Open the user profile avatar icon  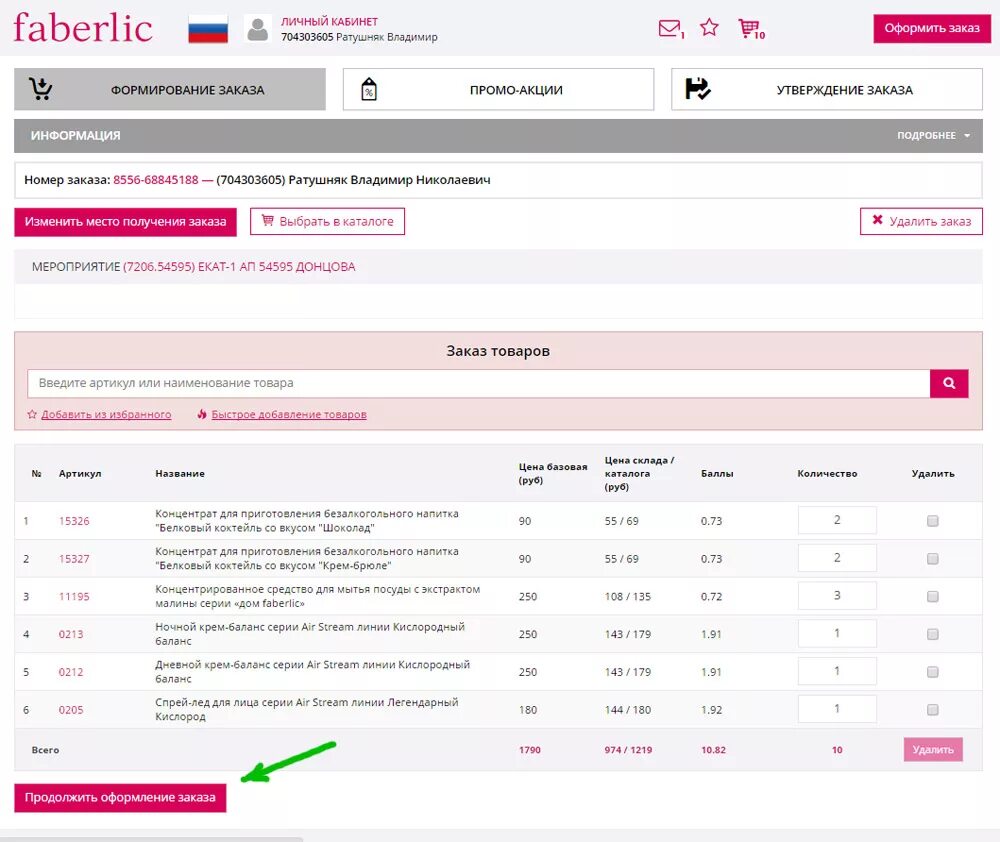coord(258,29)
